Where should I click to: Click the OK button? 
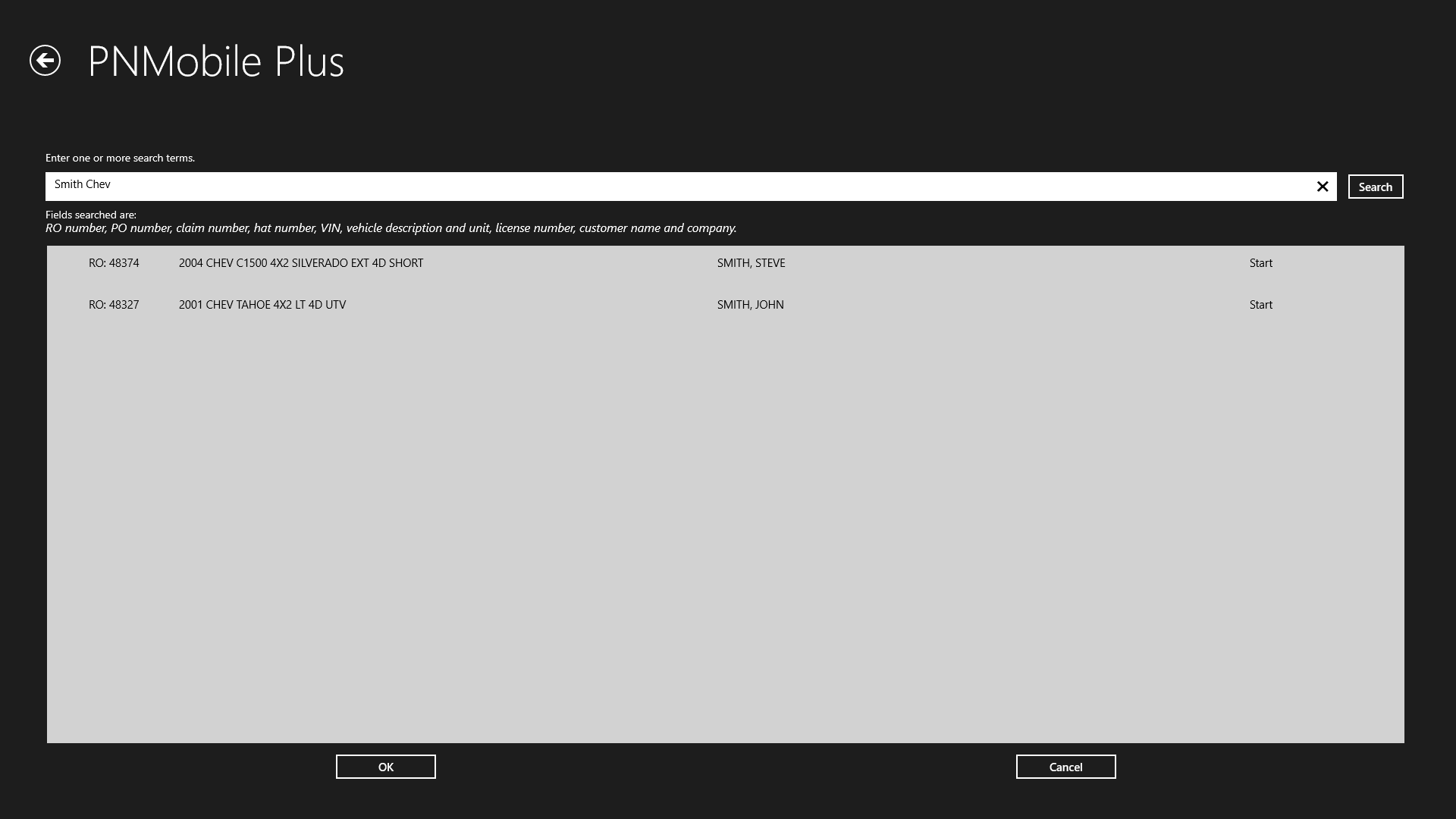pyautogui.click(x=385, y=767)
